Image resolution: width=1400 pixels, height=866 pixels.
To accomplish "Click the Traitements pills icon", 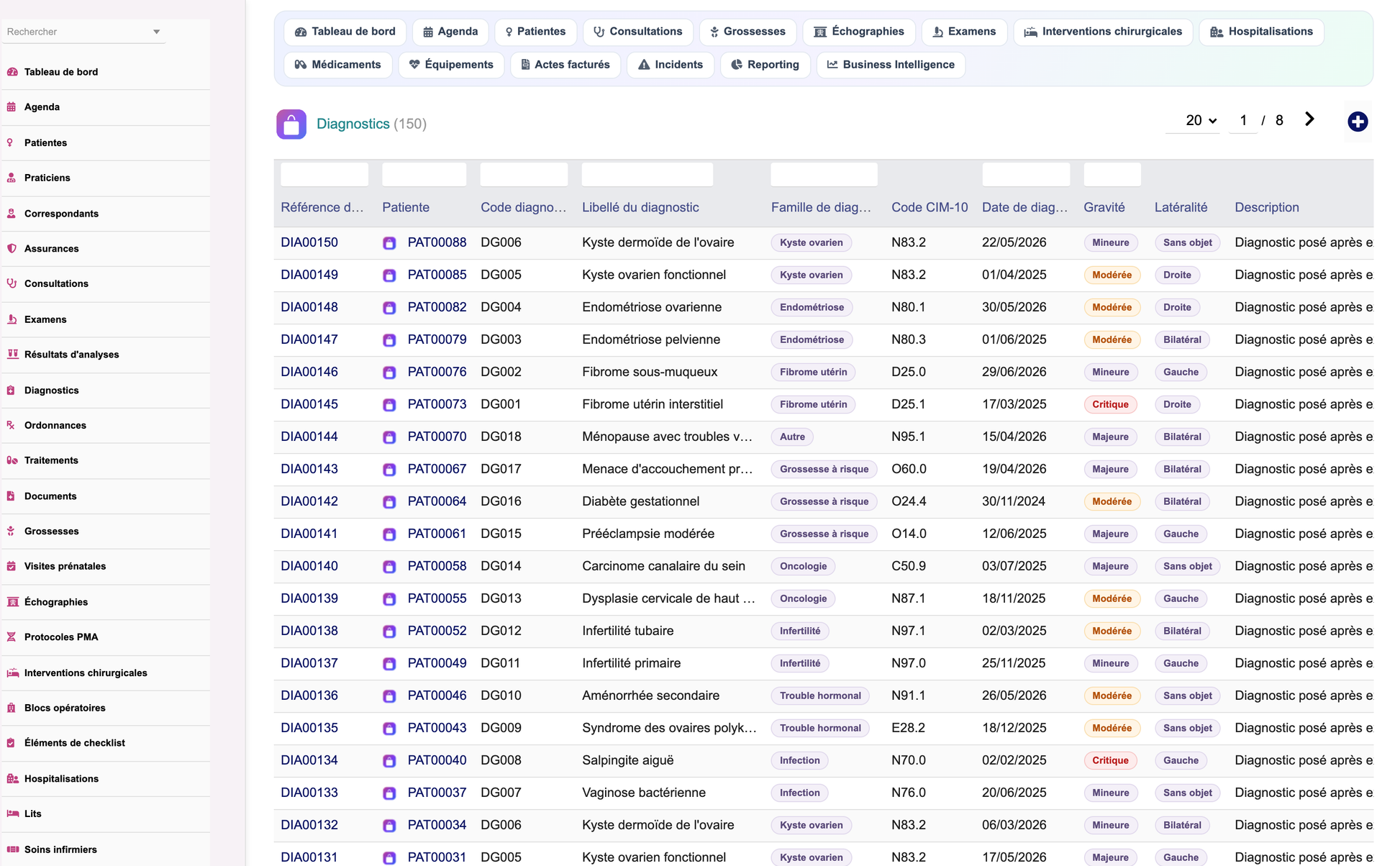I will click(12, 460).
